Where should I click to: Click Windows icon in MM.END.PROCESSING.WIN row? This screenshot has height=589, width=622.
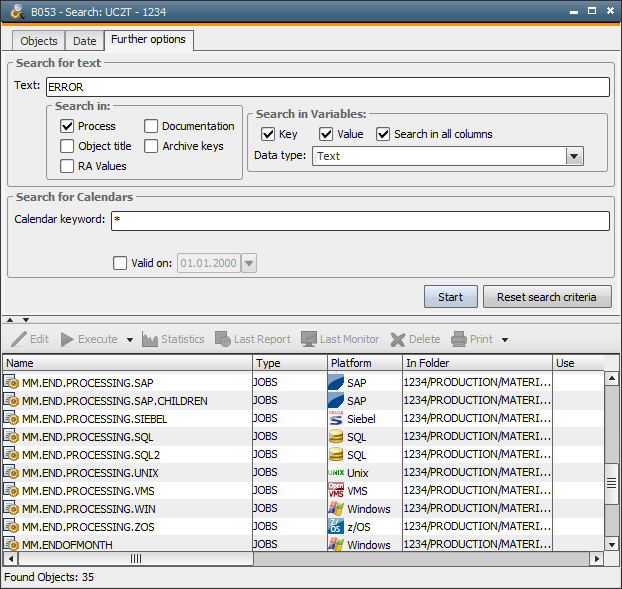point(336,508)
